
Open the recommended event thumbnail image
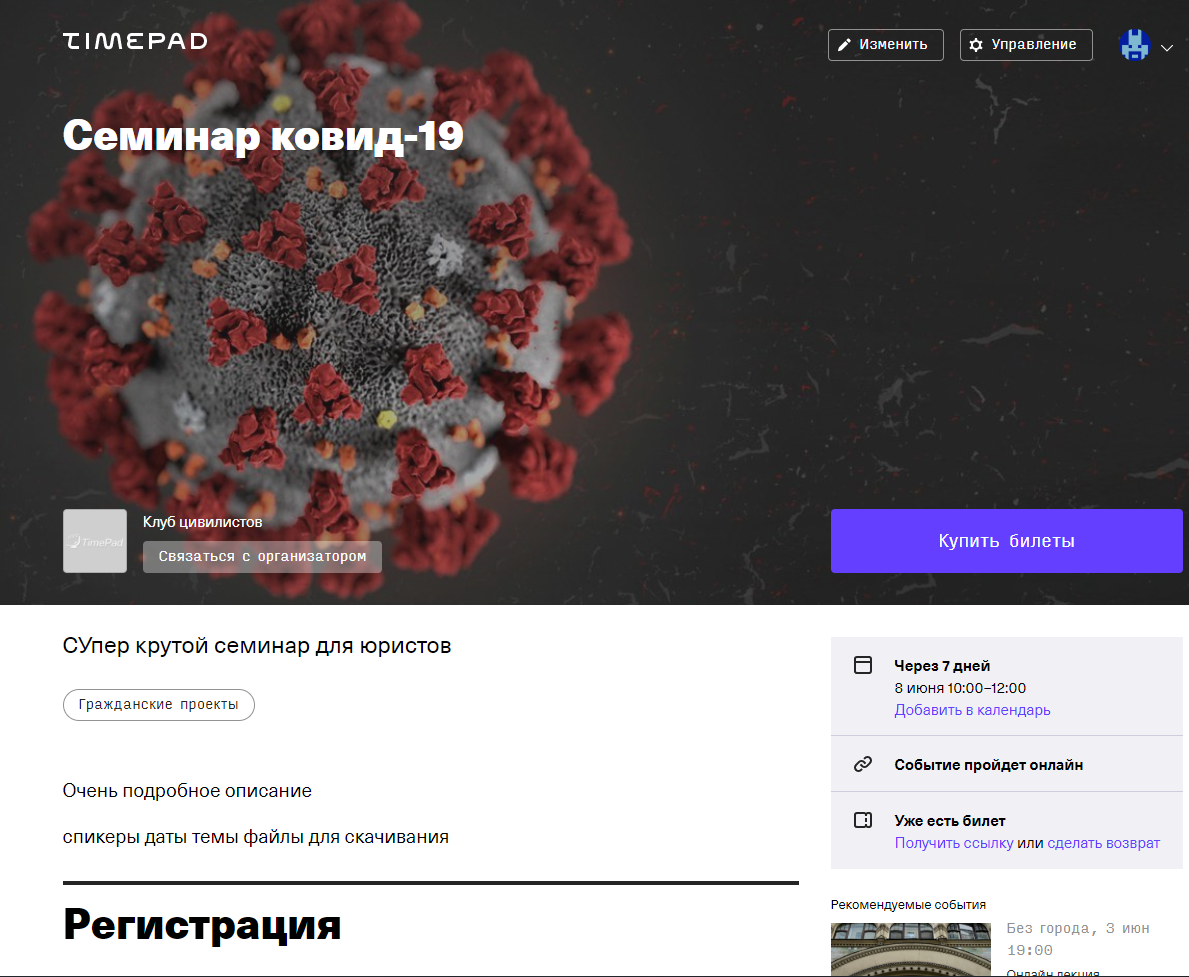click(911, 949)
